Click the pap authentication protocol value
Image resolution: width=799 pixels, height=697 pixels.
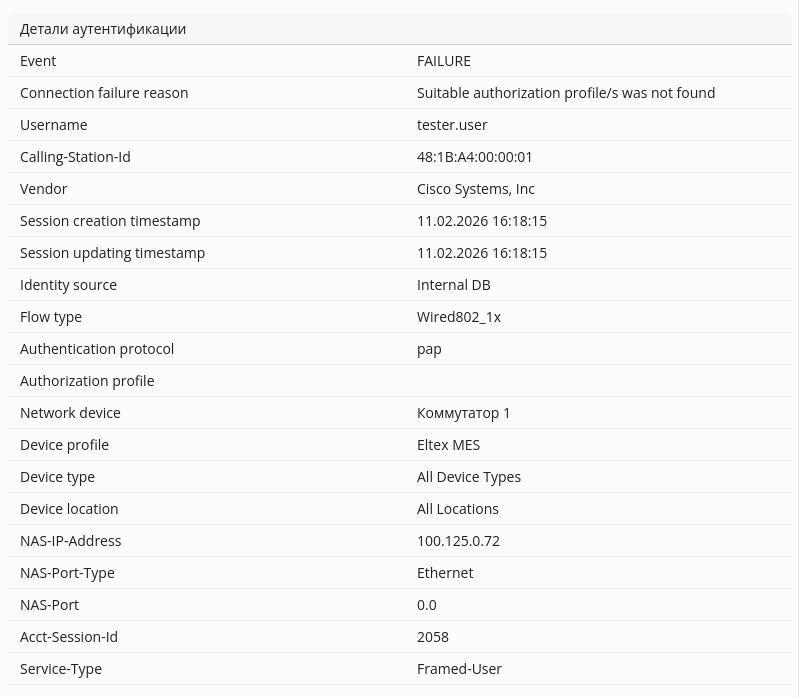[x=429, y=349]
